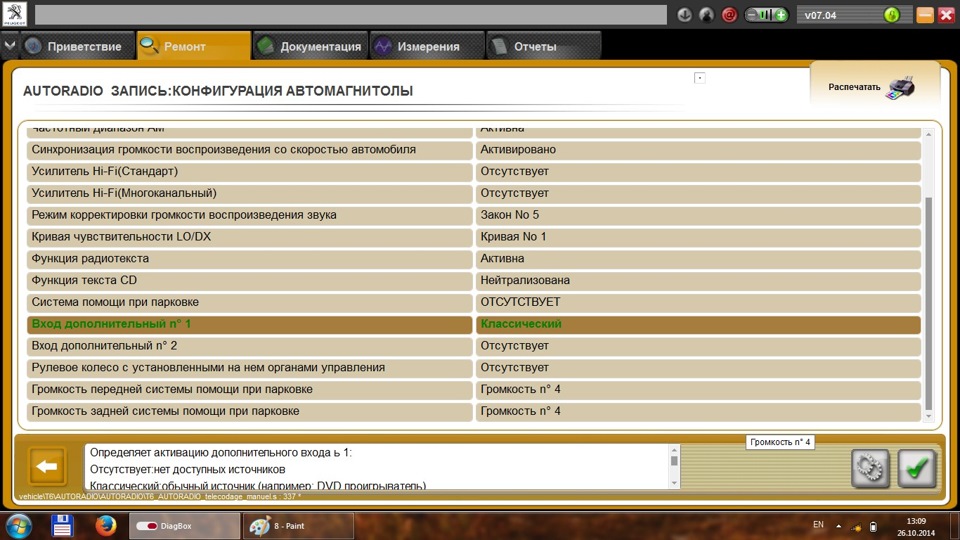The image size is (960, 540).
Task: Click description box scroll up arrow
Action: [674, 450]
